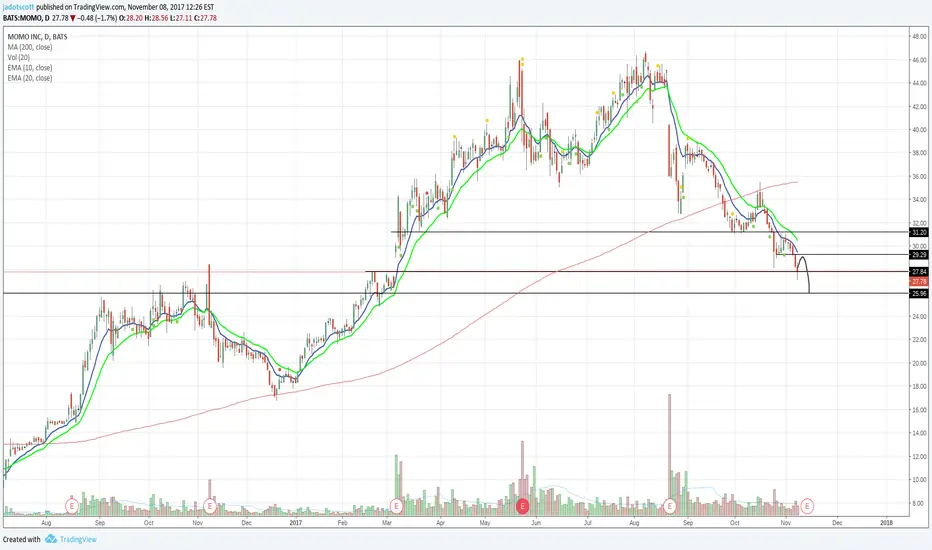Select the E earnings marker above Mar label
This screenshot has height=550, width=932.
pos(396,507)
